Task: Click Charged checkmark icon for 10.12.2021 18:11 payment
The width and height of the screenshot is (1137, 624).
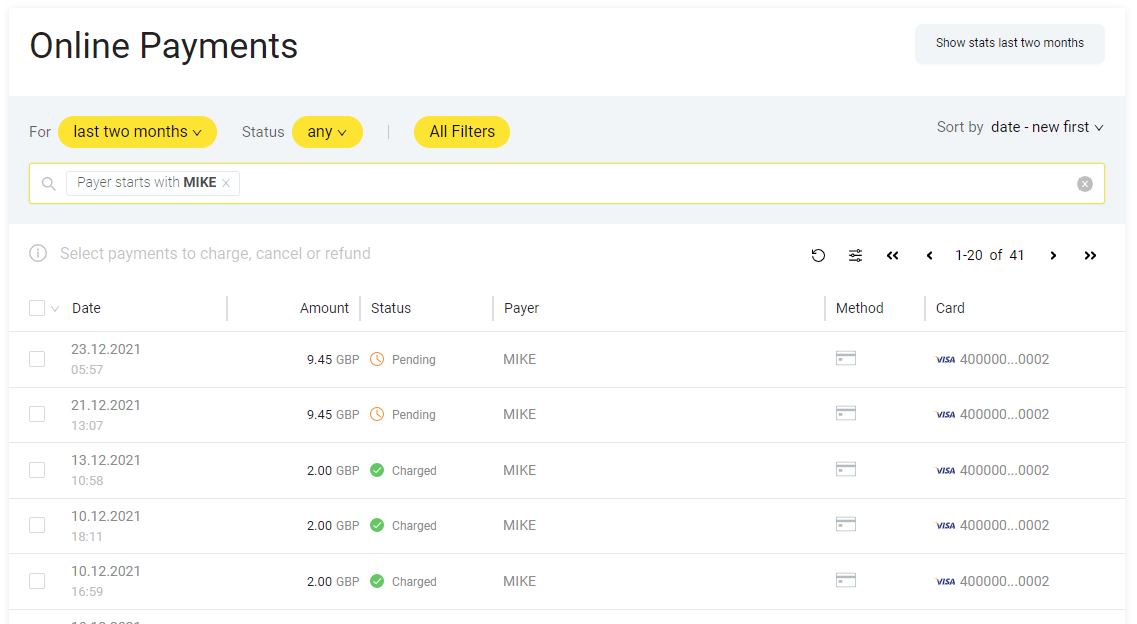Action: click(377, 525)
